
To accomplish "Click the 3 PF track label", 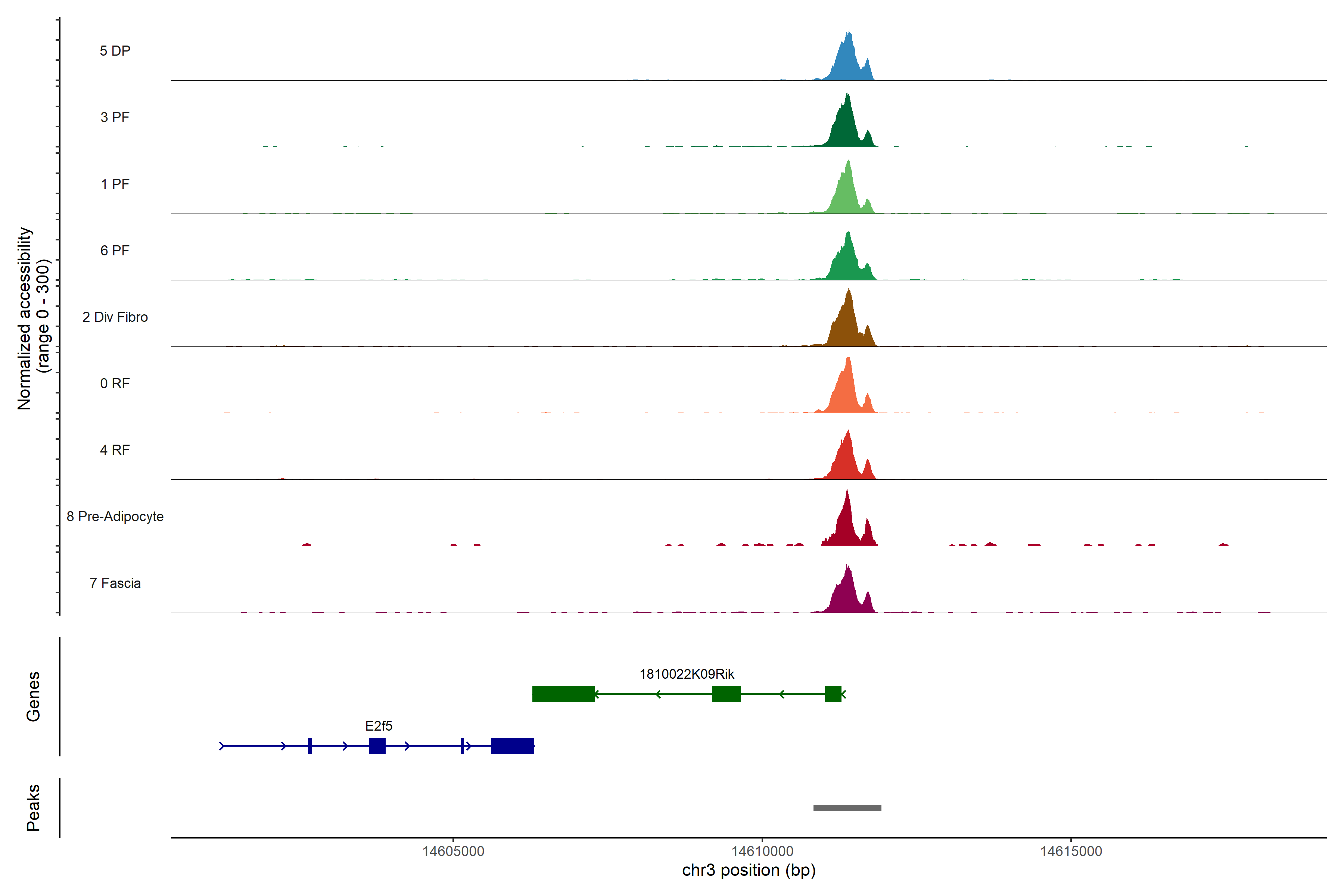I will [115, 117].
